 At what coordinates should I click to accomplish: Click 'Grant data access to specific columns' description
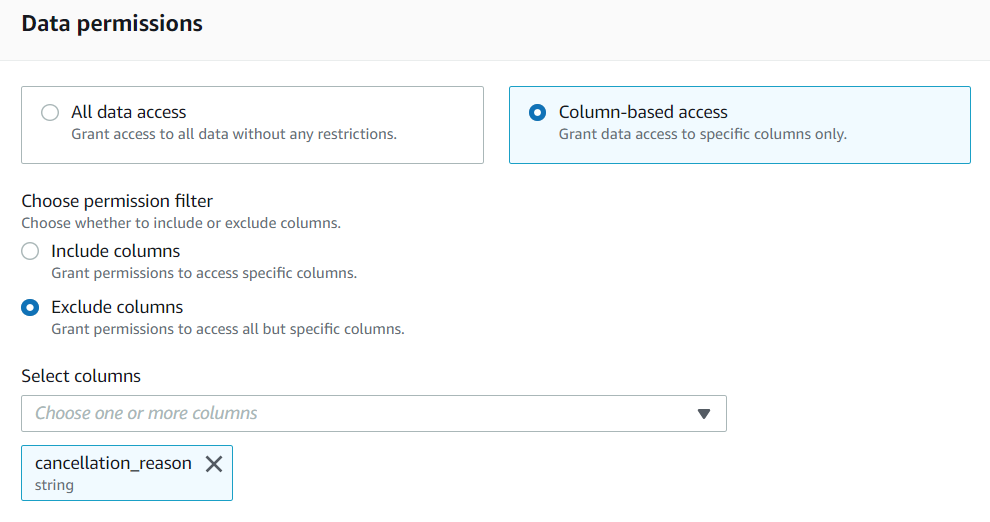click(x=702, y=134)
